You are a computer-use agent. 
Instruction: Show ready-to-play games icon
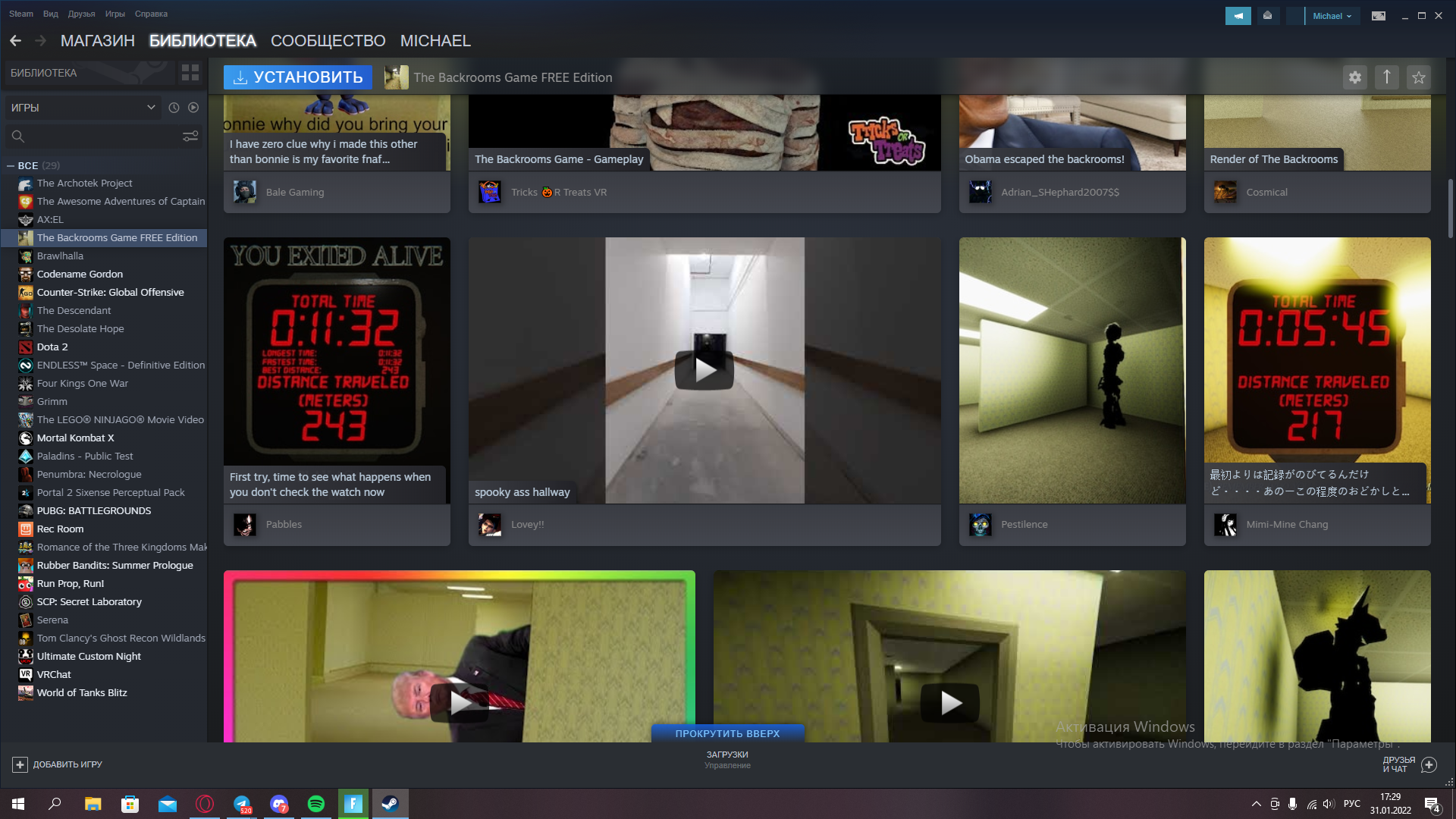click(x=193, y=108)
